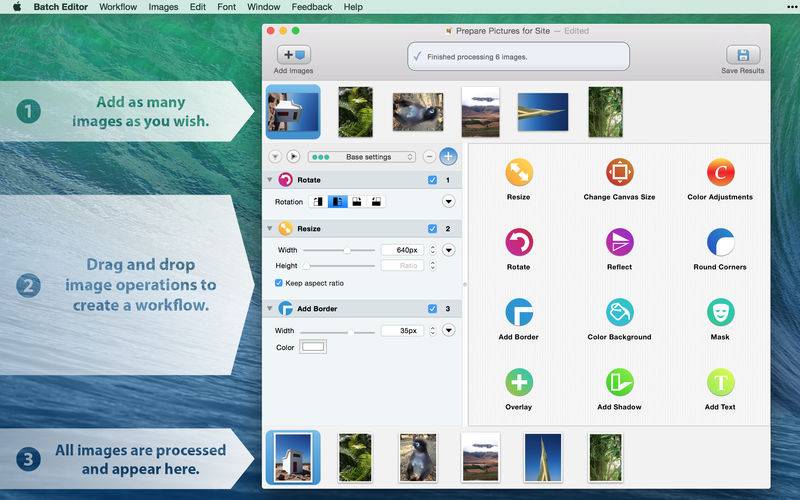Choose the Overlay operation icon
Viewport: 800px width, 500px height.
pyautogui.click(x=519, y=382)
